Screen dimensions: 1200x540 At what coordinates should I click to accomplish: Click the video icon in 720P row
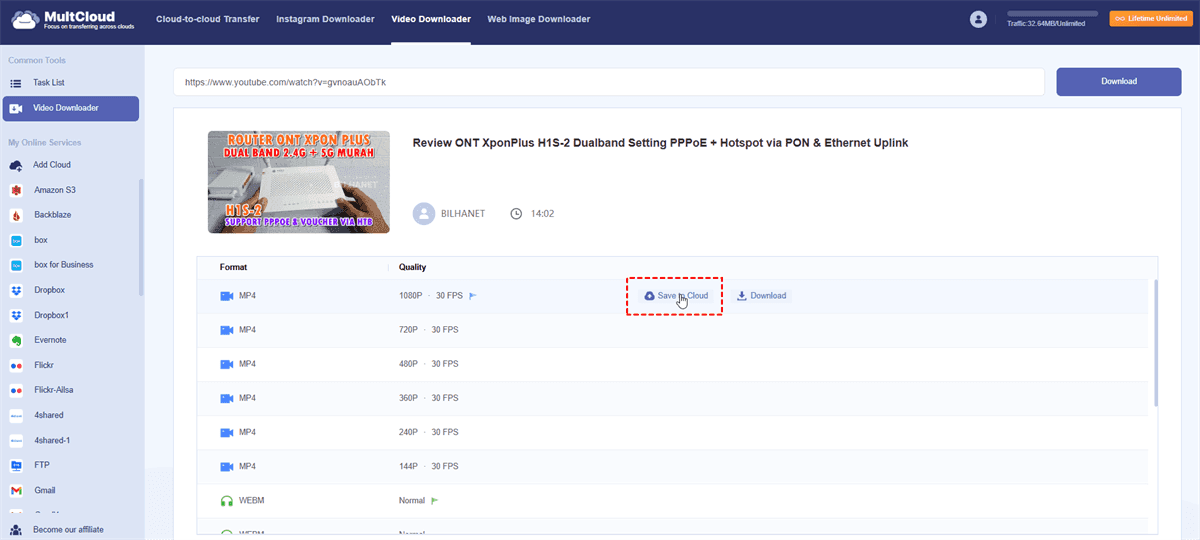[226, 330]
